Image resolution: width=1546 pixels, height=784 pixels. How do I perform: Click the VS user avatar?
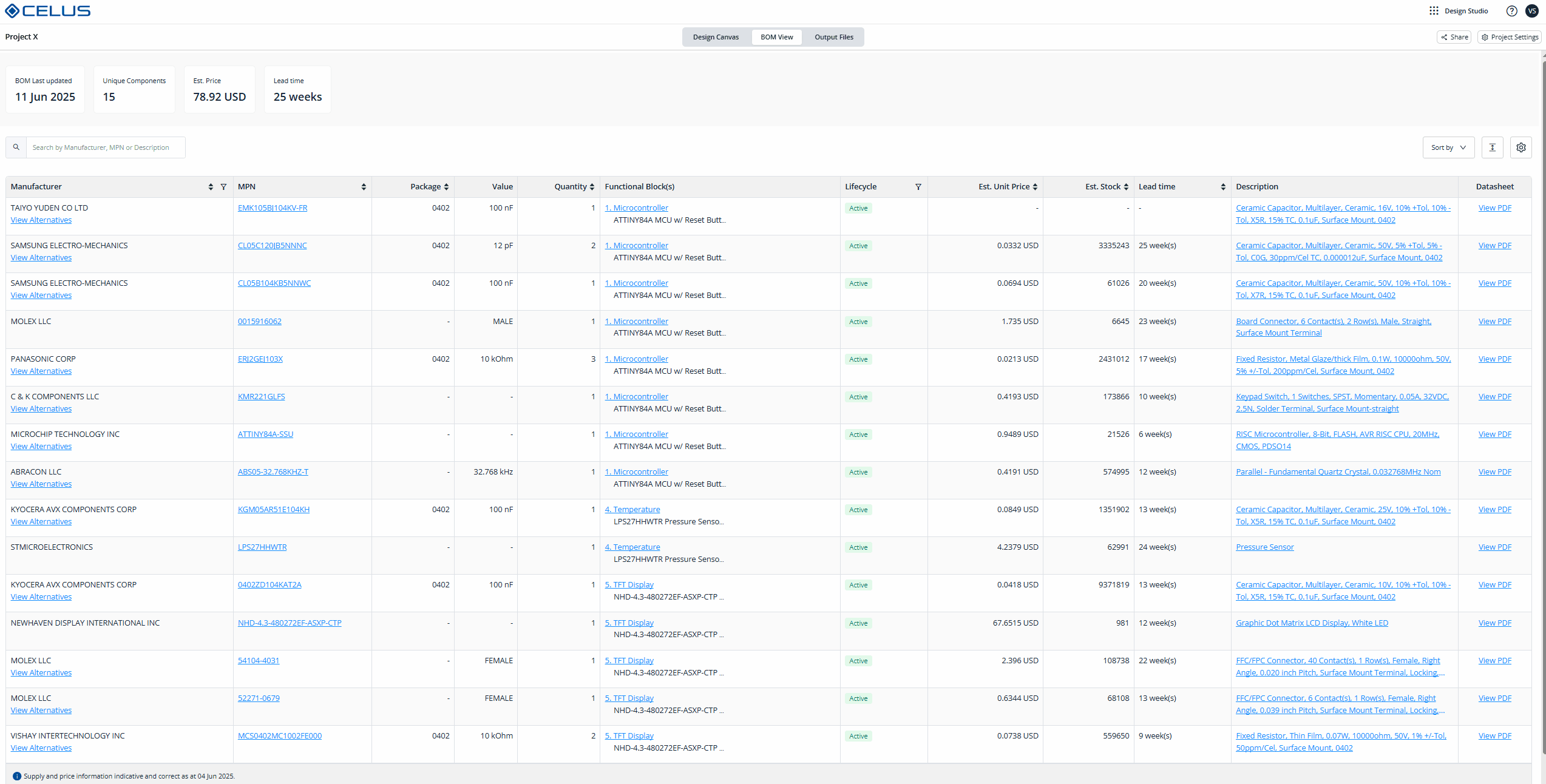tap(1532, 11)
